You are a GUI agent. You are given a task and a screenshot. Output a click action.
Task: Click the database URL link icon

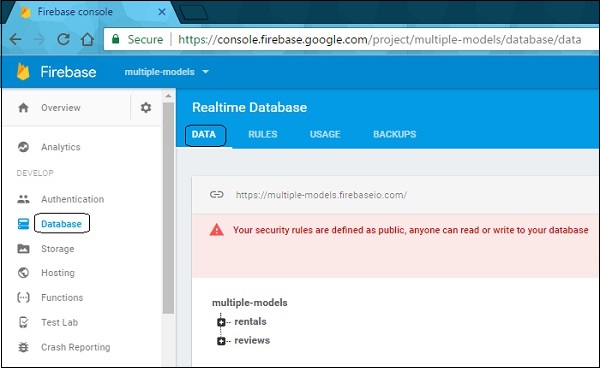click(217, 194)
